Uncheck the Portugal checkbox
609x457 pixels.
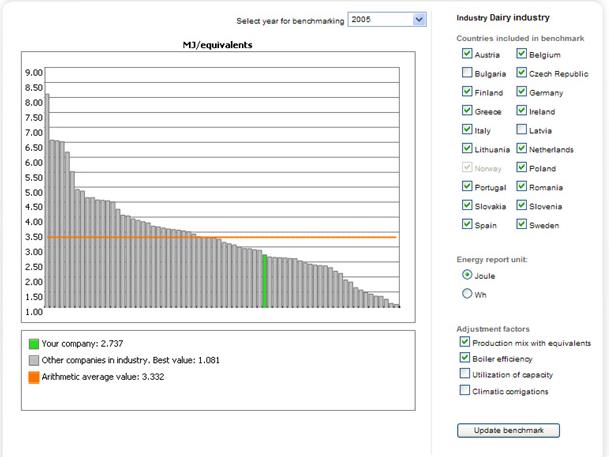coord(467,186)
